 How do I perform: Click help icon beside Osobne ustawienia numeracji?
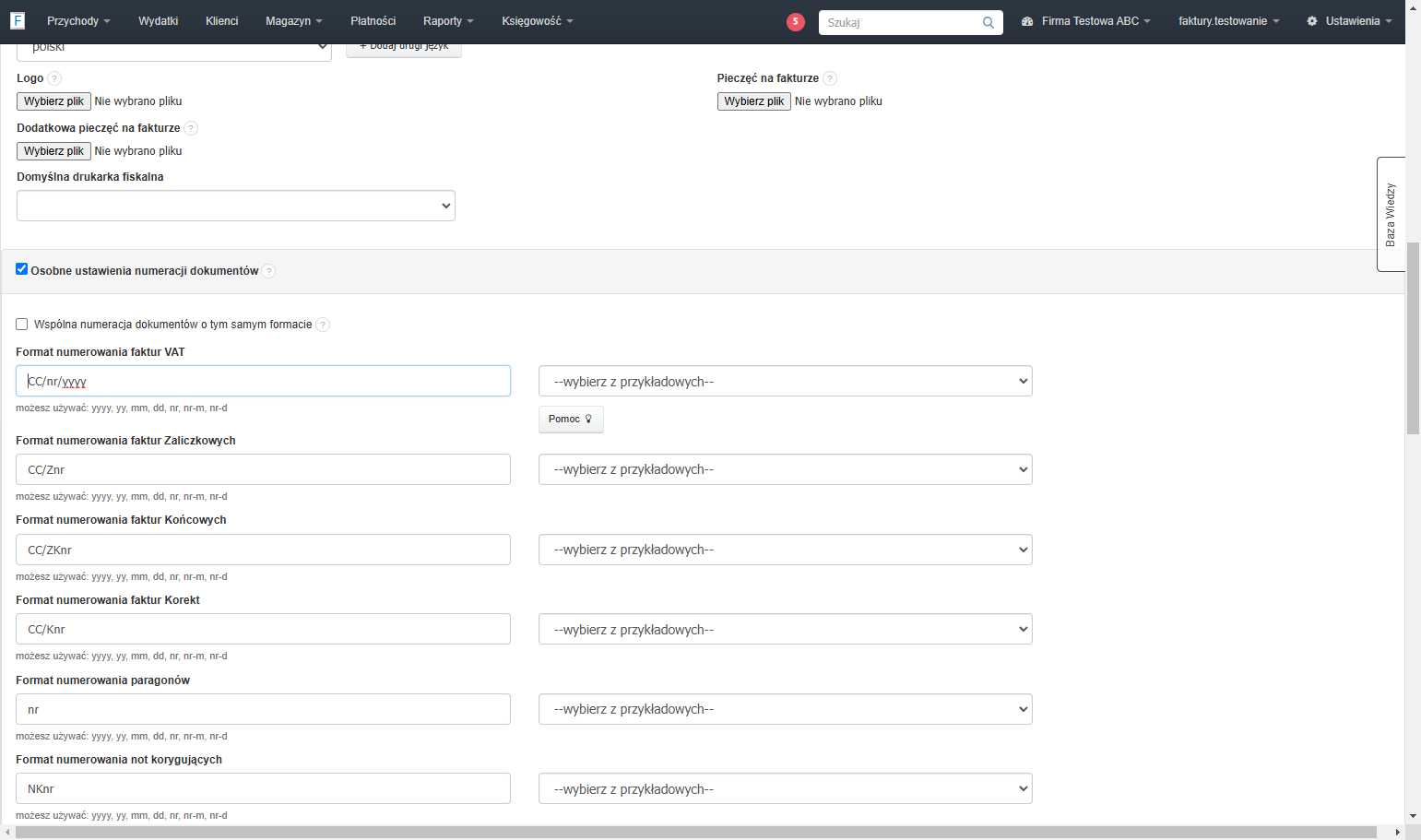pos(268,271)
